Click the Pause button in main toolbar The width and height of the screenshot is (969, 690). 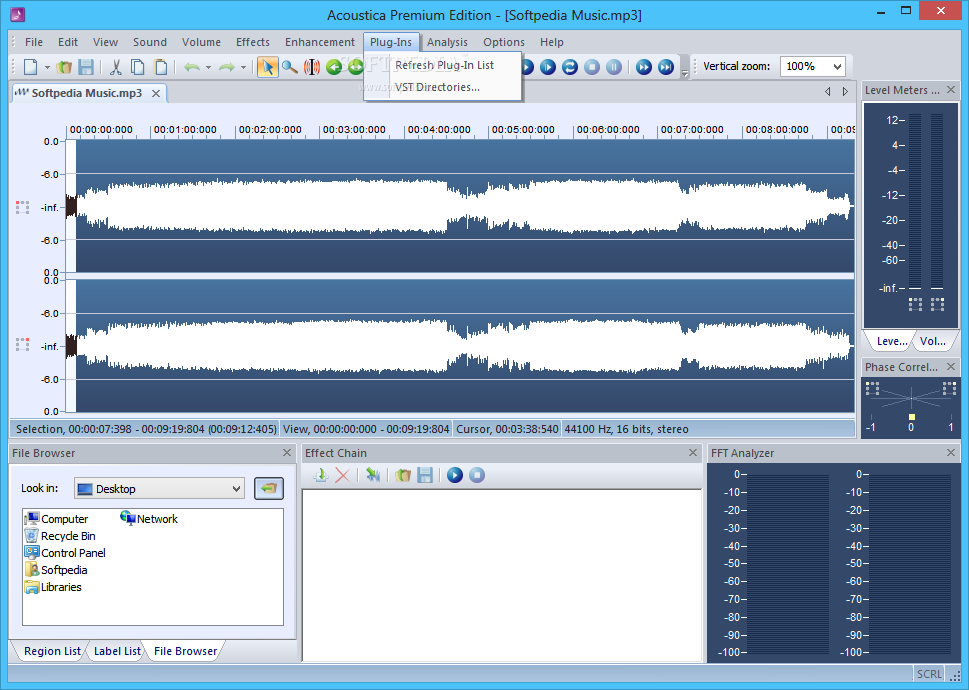pos(614,67)
